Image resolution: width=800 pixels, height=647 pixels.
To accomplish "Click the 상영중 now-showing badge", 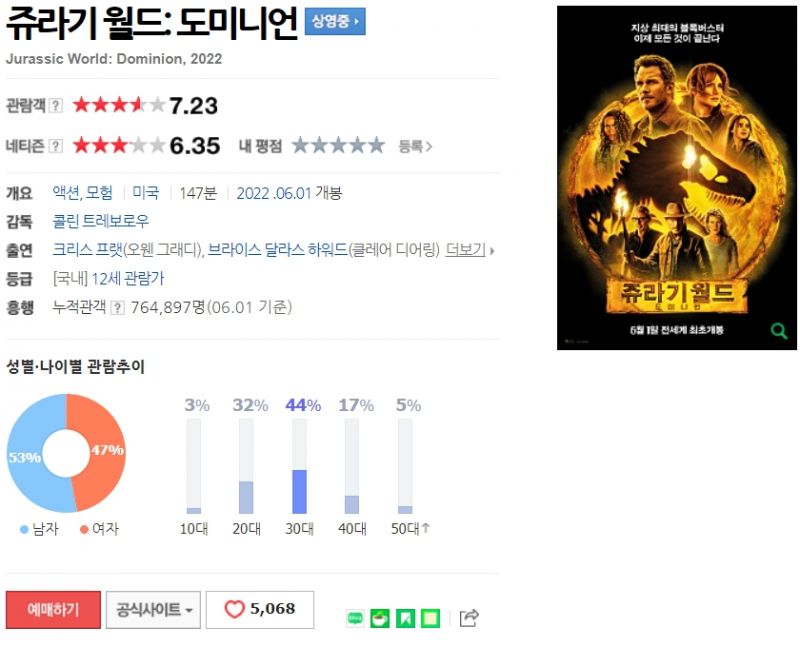I will click(335, 21).
